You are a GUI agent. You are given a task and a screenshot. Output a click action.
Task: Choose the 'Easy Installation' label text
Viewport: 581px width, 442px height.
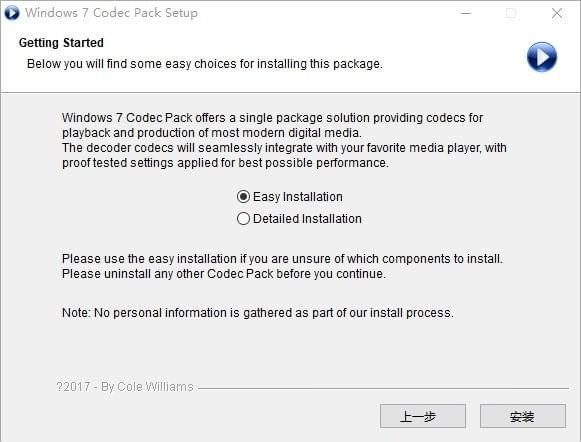tap(298, 197)
